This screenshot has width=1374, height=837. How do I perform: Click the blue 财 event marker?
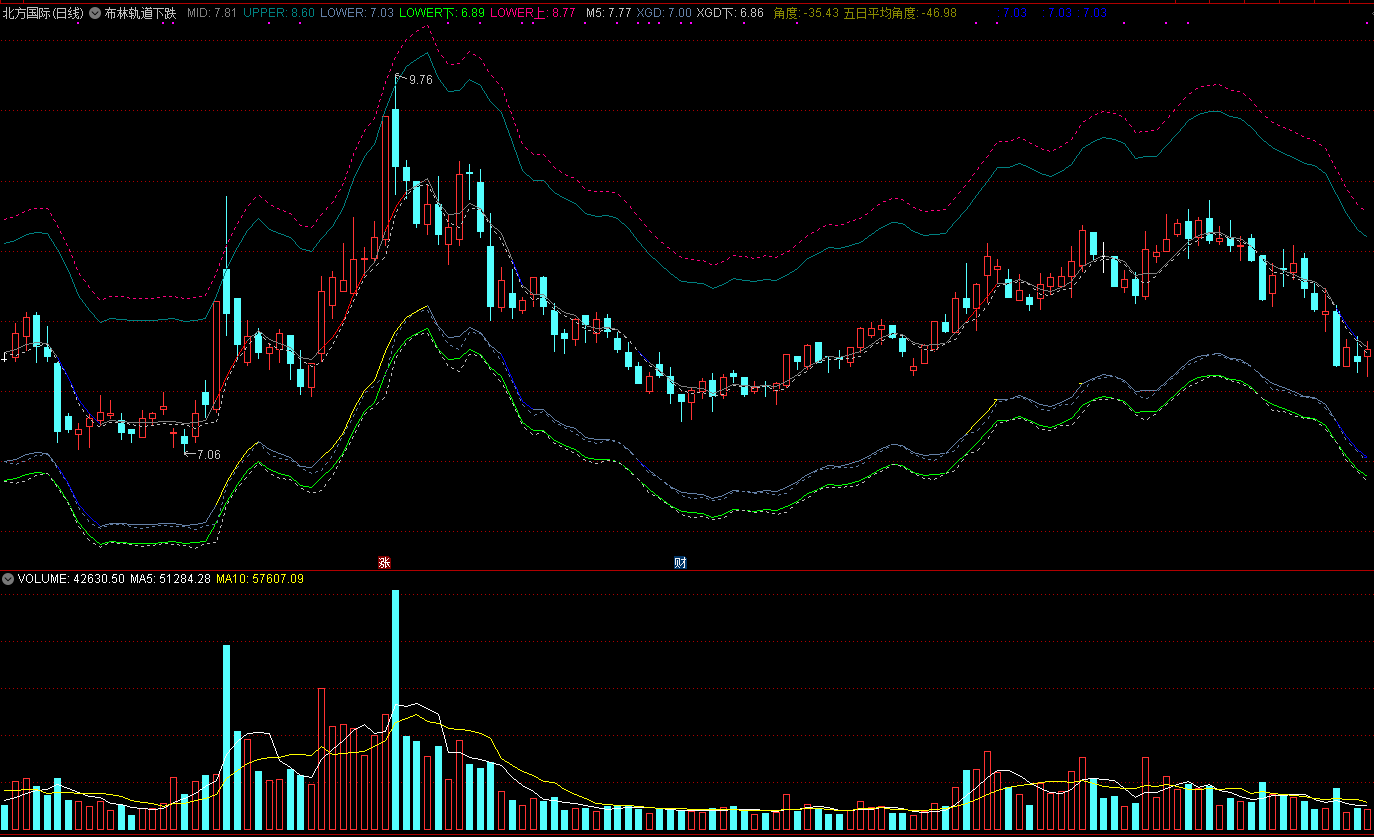coord(680,563)
